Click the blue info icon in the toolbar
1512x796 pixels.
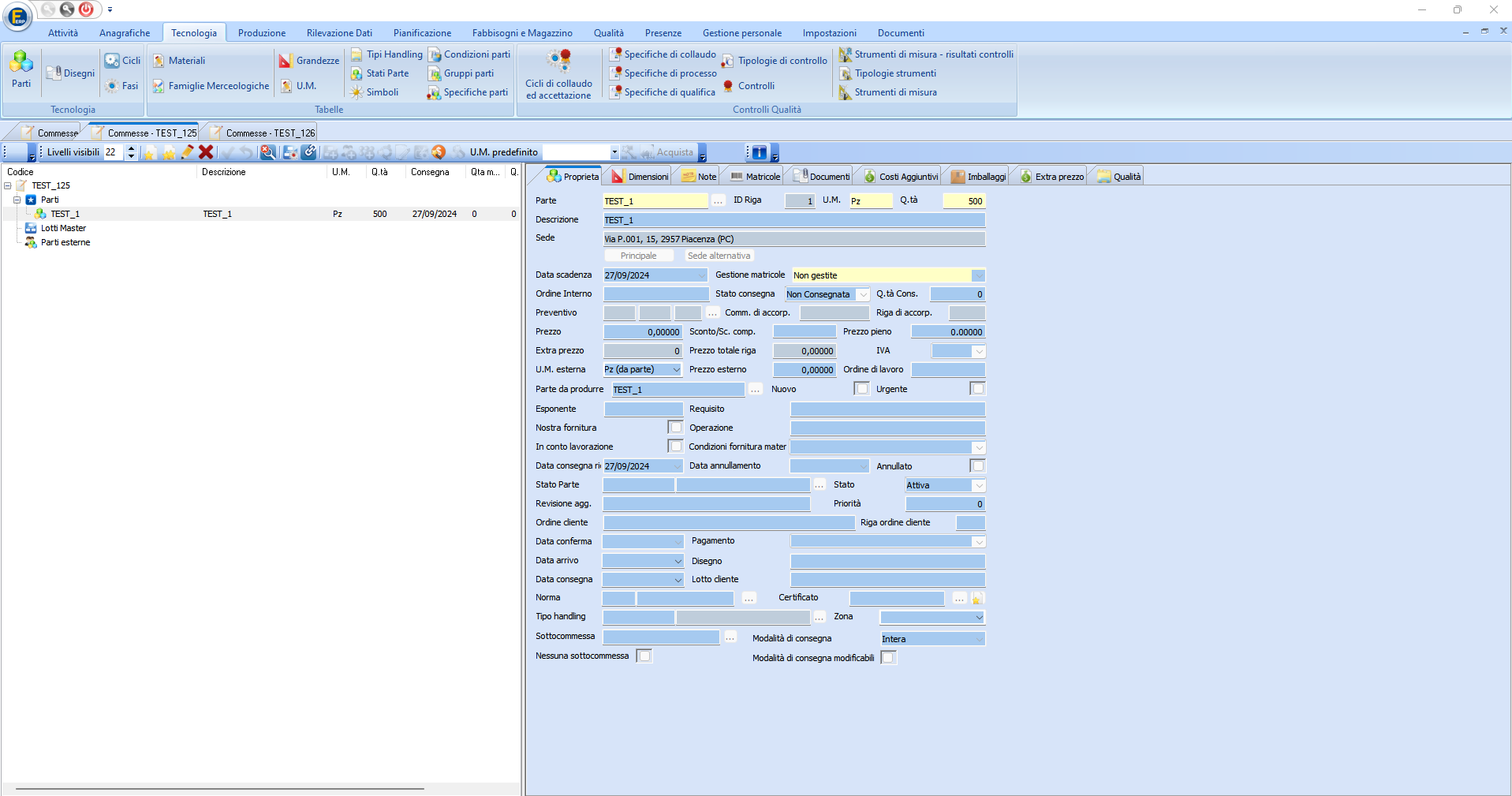pyautogui.click(x=759, y=152)
